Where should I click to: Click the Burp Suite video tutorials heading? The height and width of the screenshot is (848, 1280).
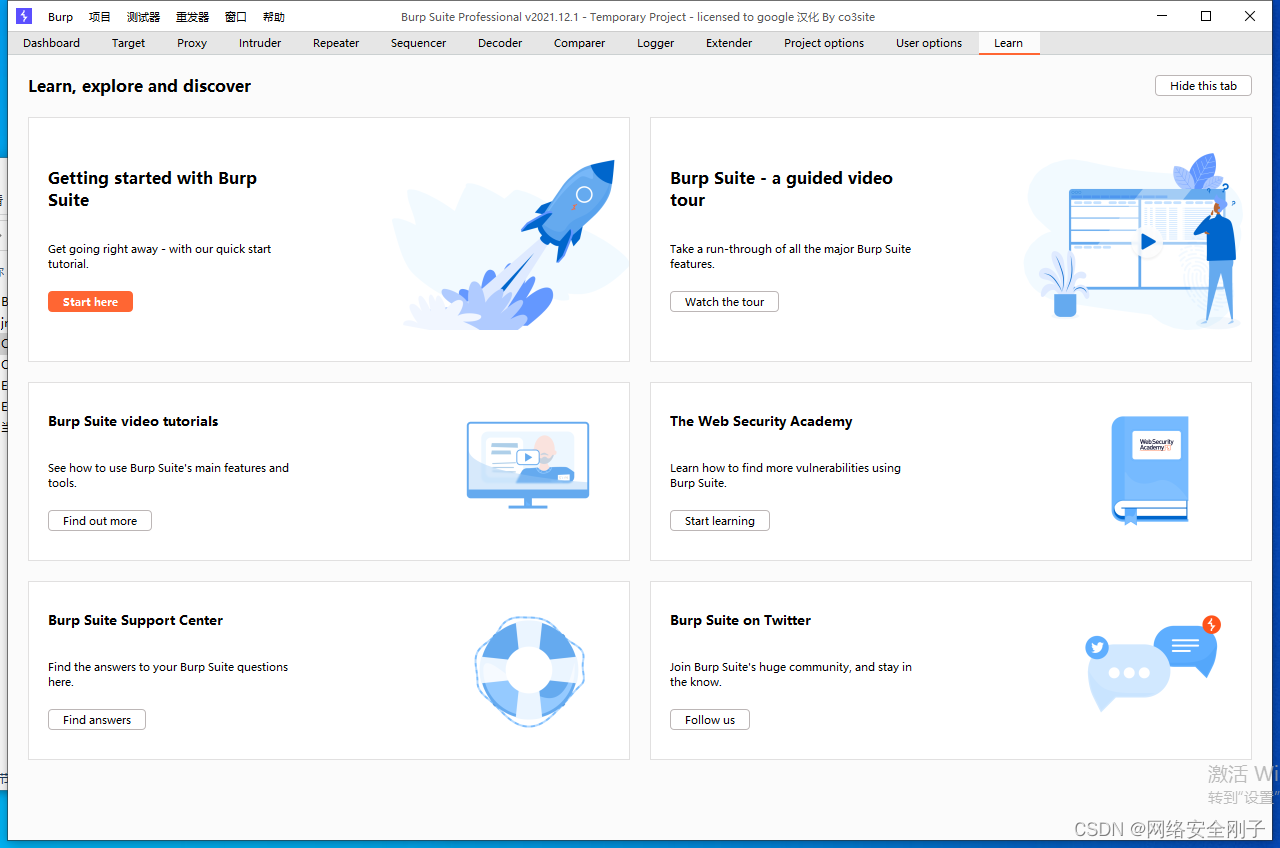point(133,421)
